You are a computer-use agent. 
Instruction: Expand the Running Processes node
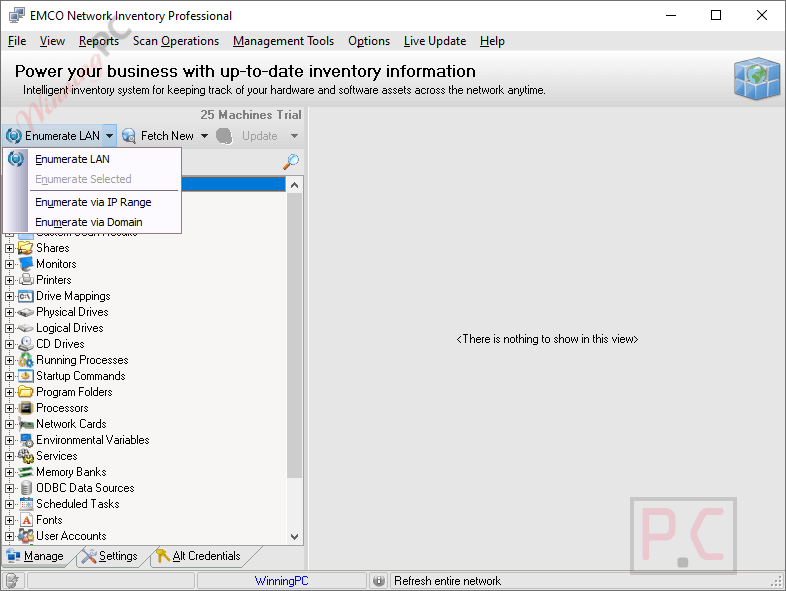tap(10, 360)
